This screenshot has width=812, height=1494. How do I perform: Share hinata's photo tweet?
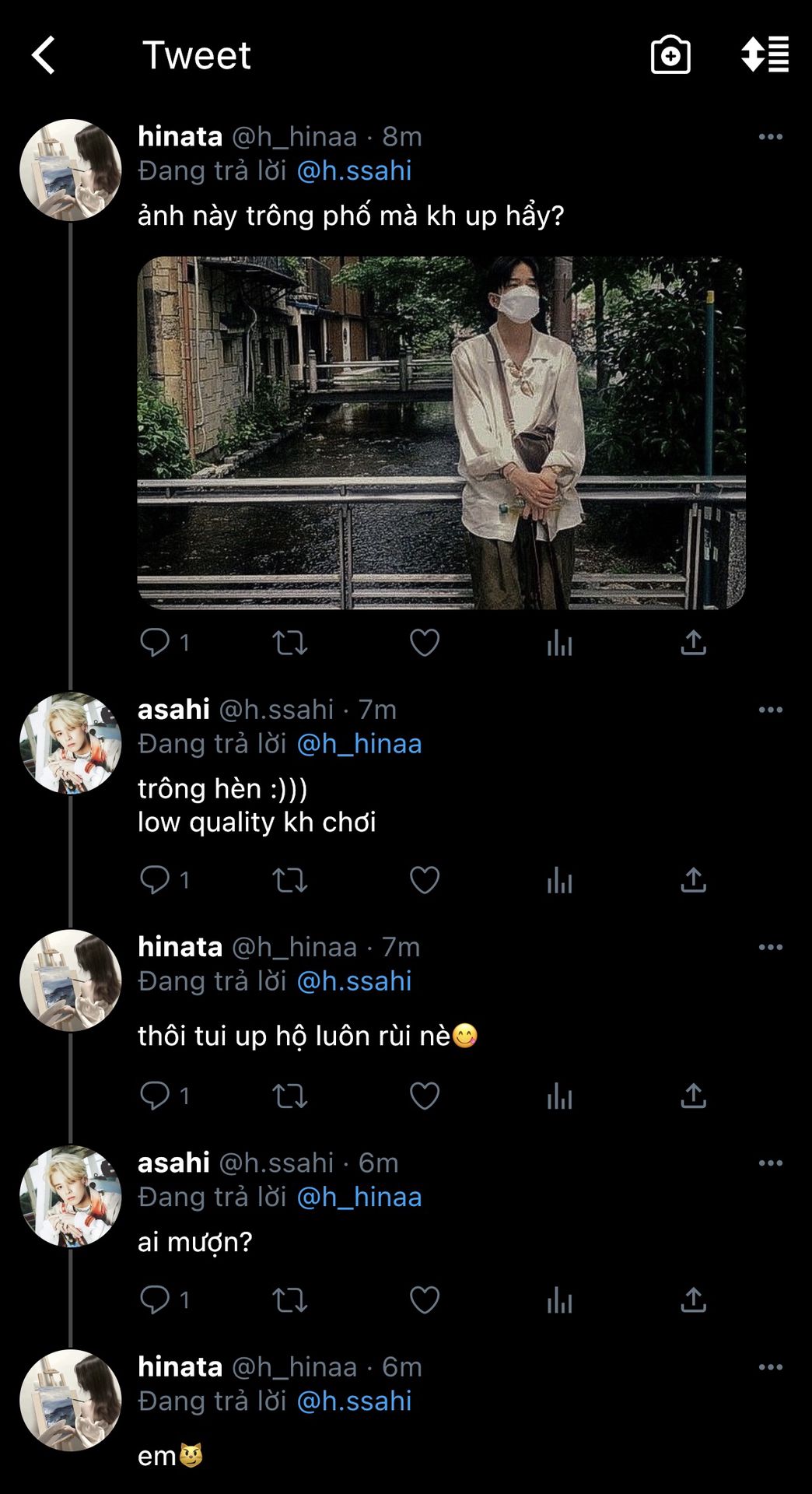[x=693, y=643]
